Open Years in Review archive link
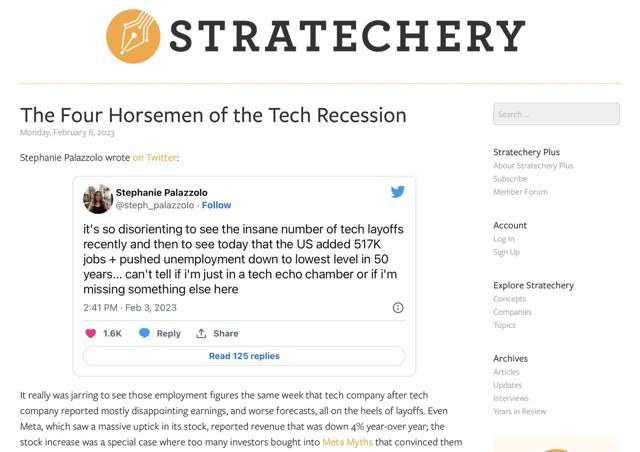The height and width of the screenshot is (452, 640). (x=519, y=411)
